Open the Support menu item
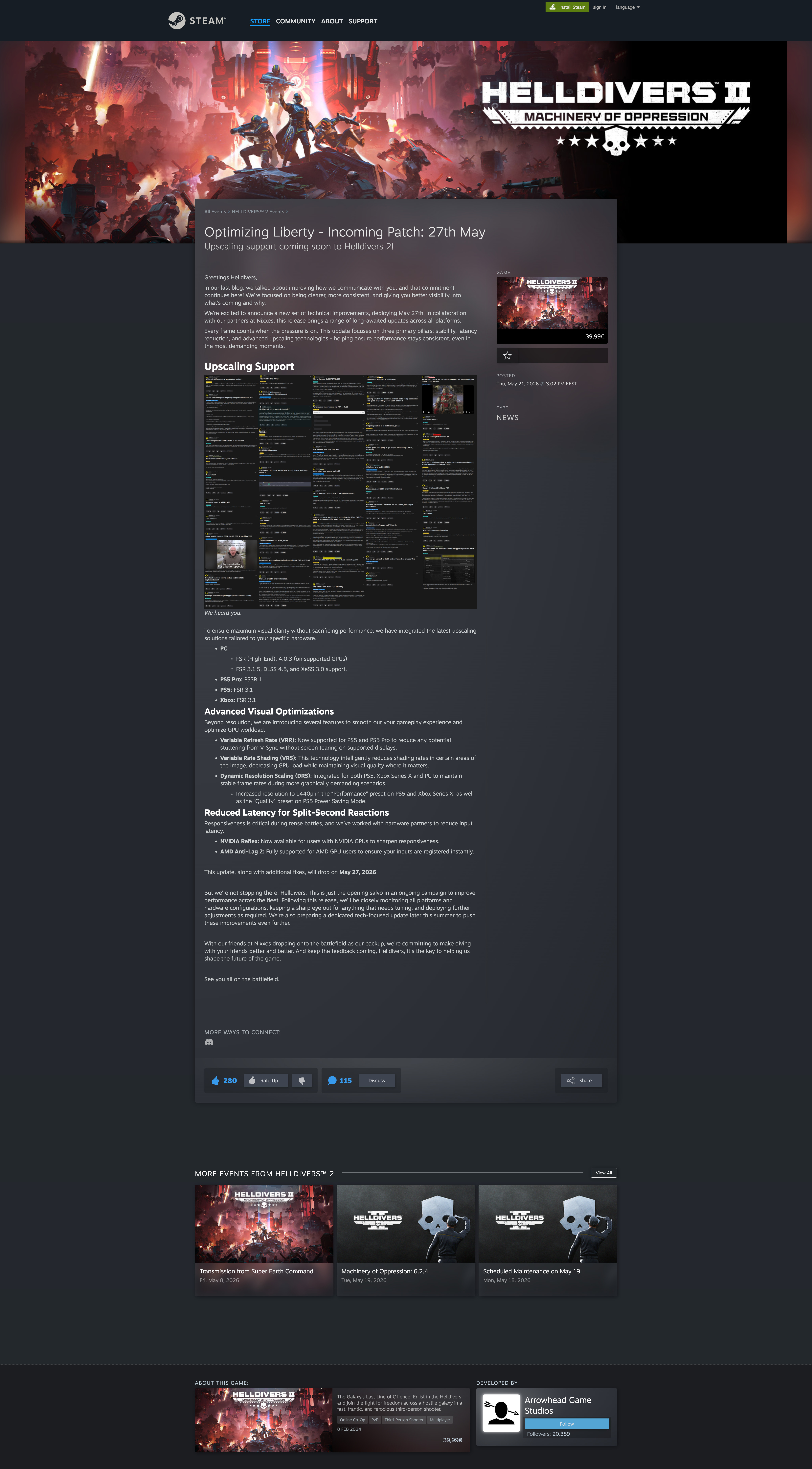812x1469 pixels. 363,21
